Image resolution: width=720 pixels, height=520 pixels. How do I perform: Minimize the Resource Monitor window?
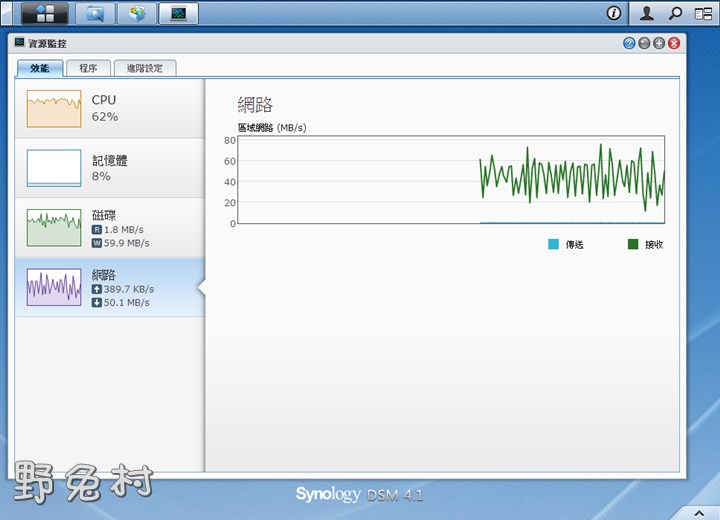click(644, 43)
